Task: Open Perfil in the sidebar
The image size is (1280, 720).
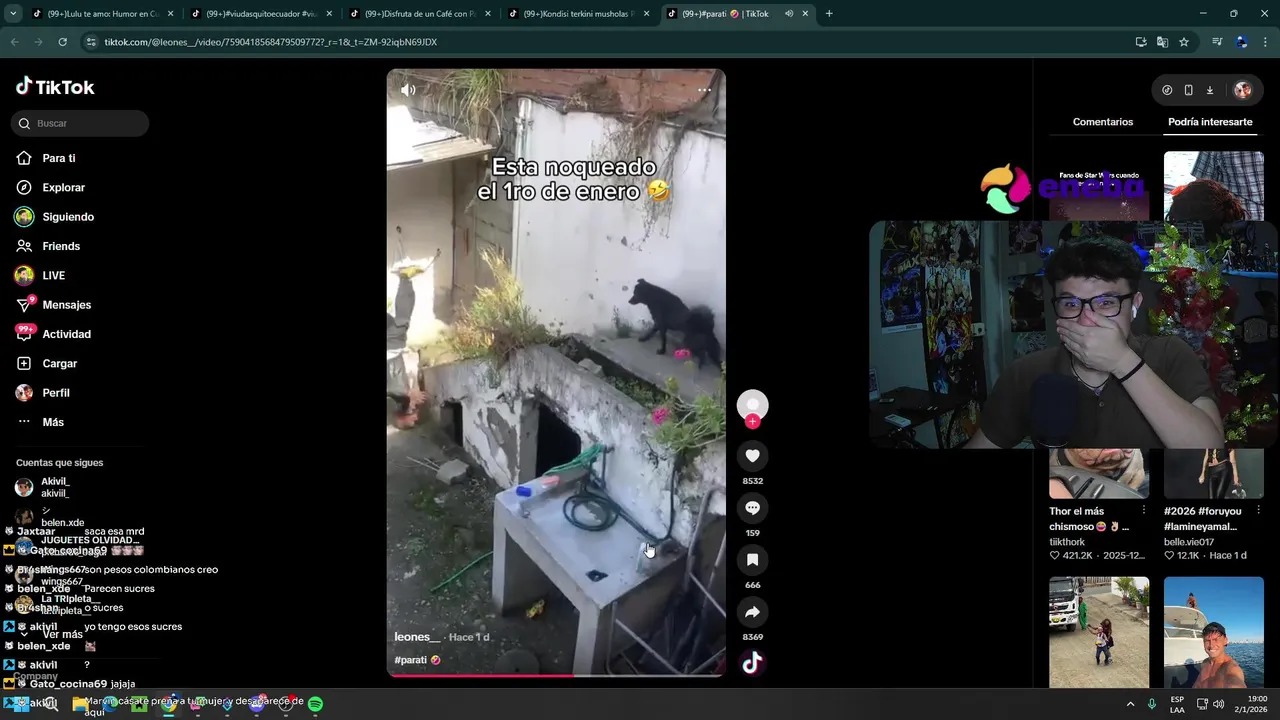Action: pyautogui.click(x=43, y=393)
